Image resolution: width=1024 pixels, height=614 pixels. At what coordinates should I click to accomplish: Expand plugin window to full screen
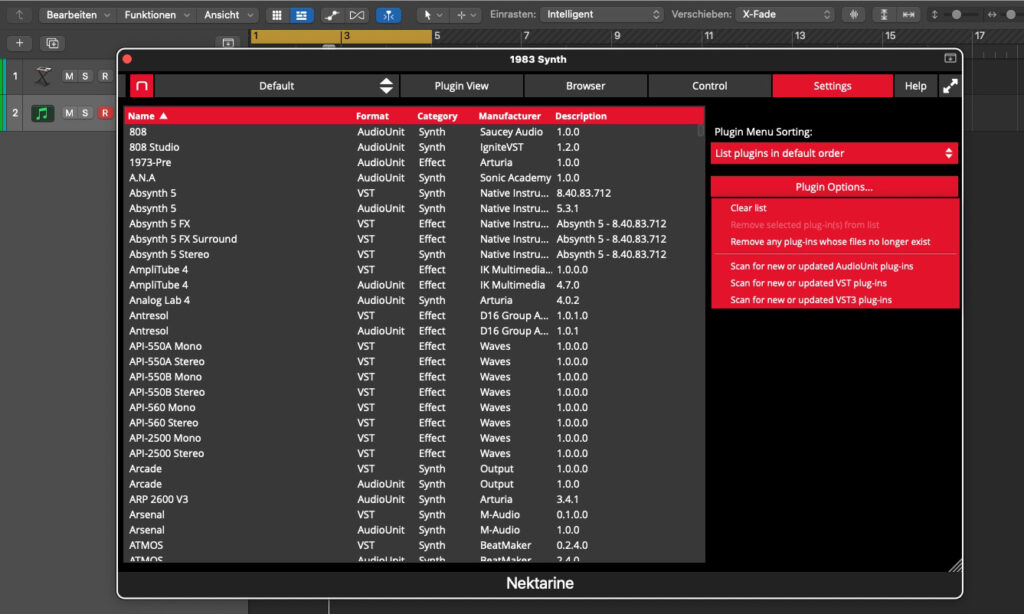950,86
